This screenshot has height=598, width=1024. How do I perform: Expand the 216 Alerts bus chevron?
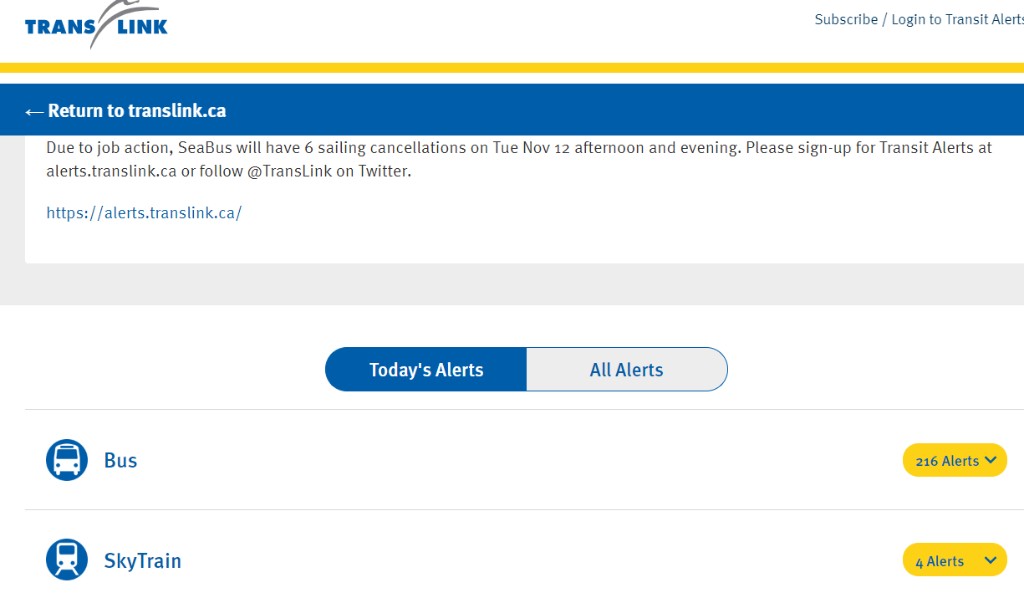coord(991,460)
